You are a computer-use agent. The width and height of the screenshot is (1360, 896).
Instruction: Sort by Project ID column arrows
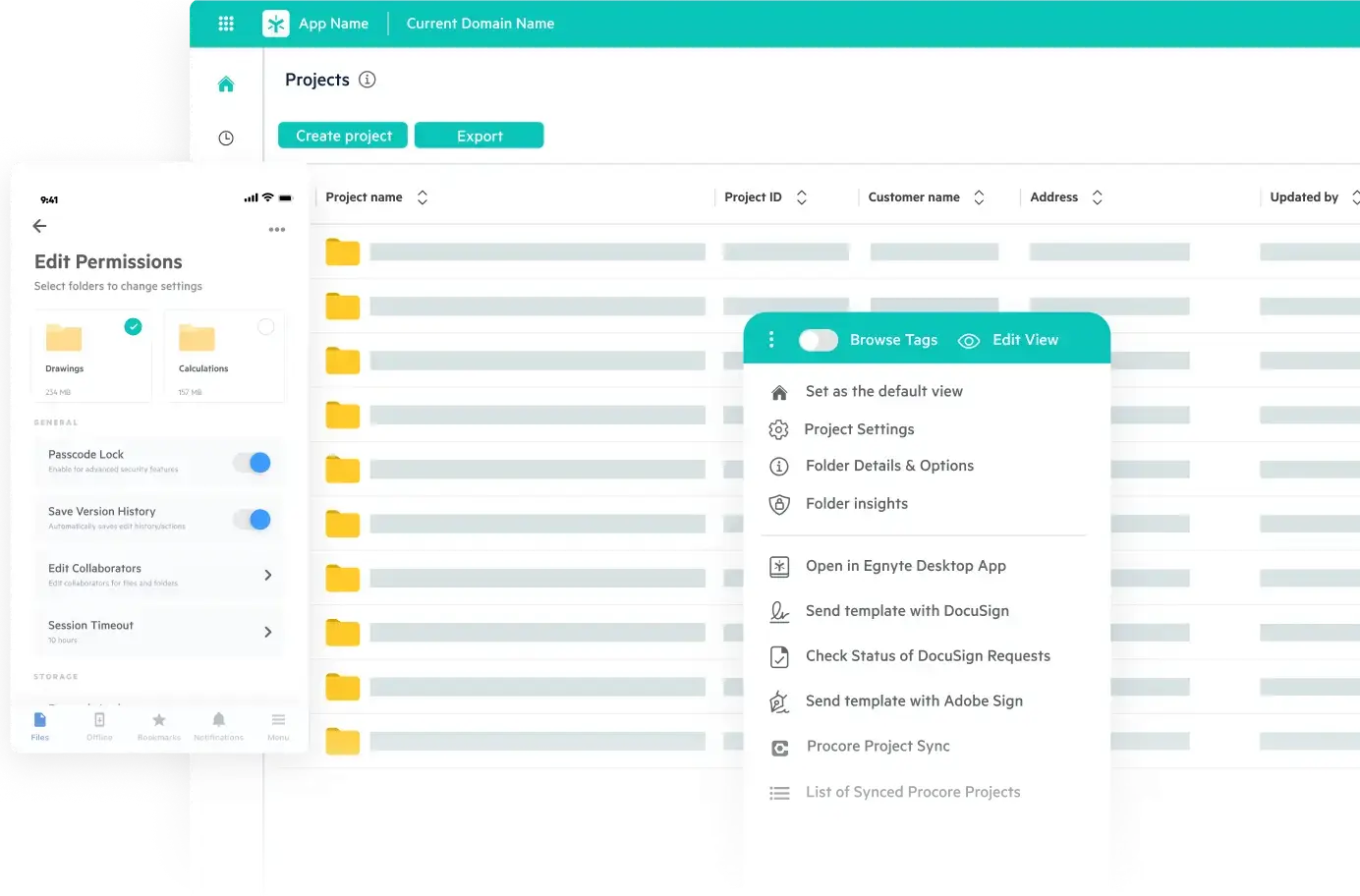[802, 197]
